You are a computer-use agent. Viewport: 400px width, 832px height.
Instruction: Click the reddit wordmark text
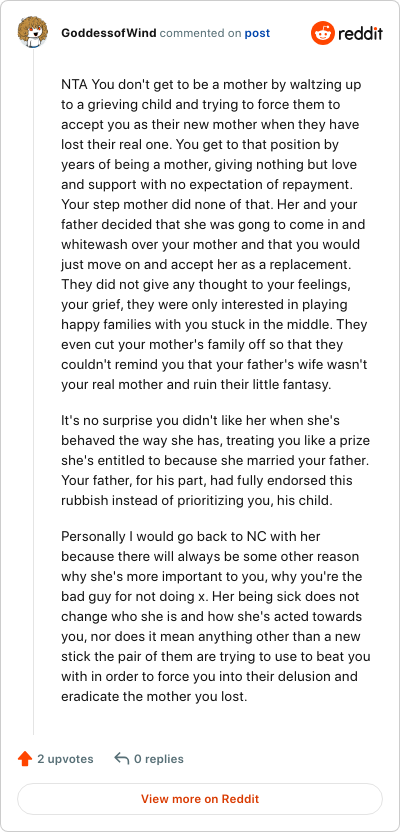[x=360, y=33]
